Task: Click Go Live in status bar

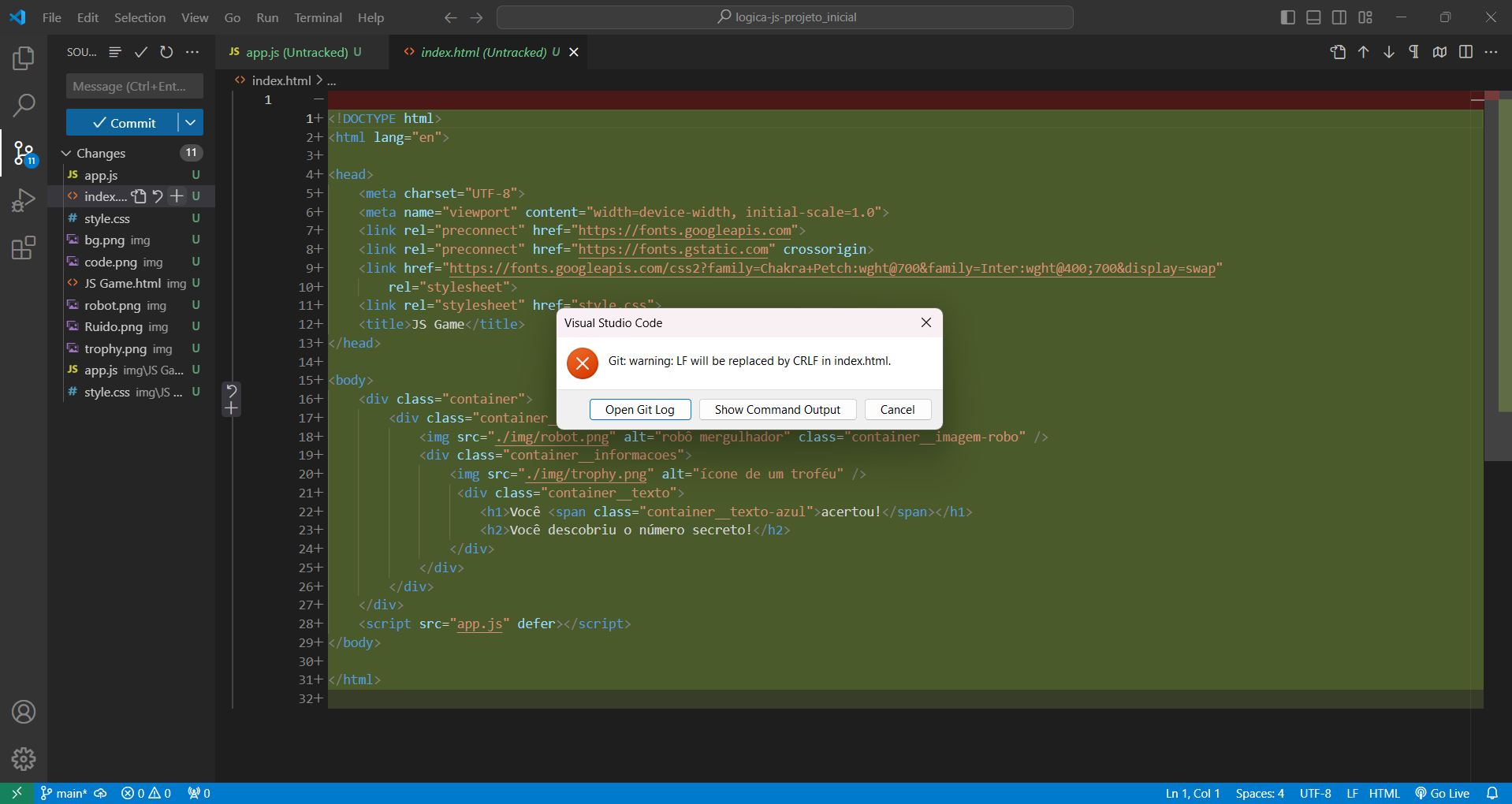Action: (x=1442, y=793)
